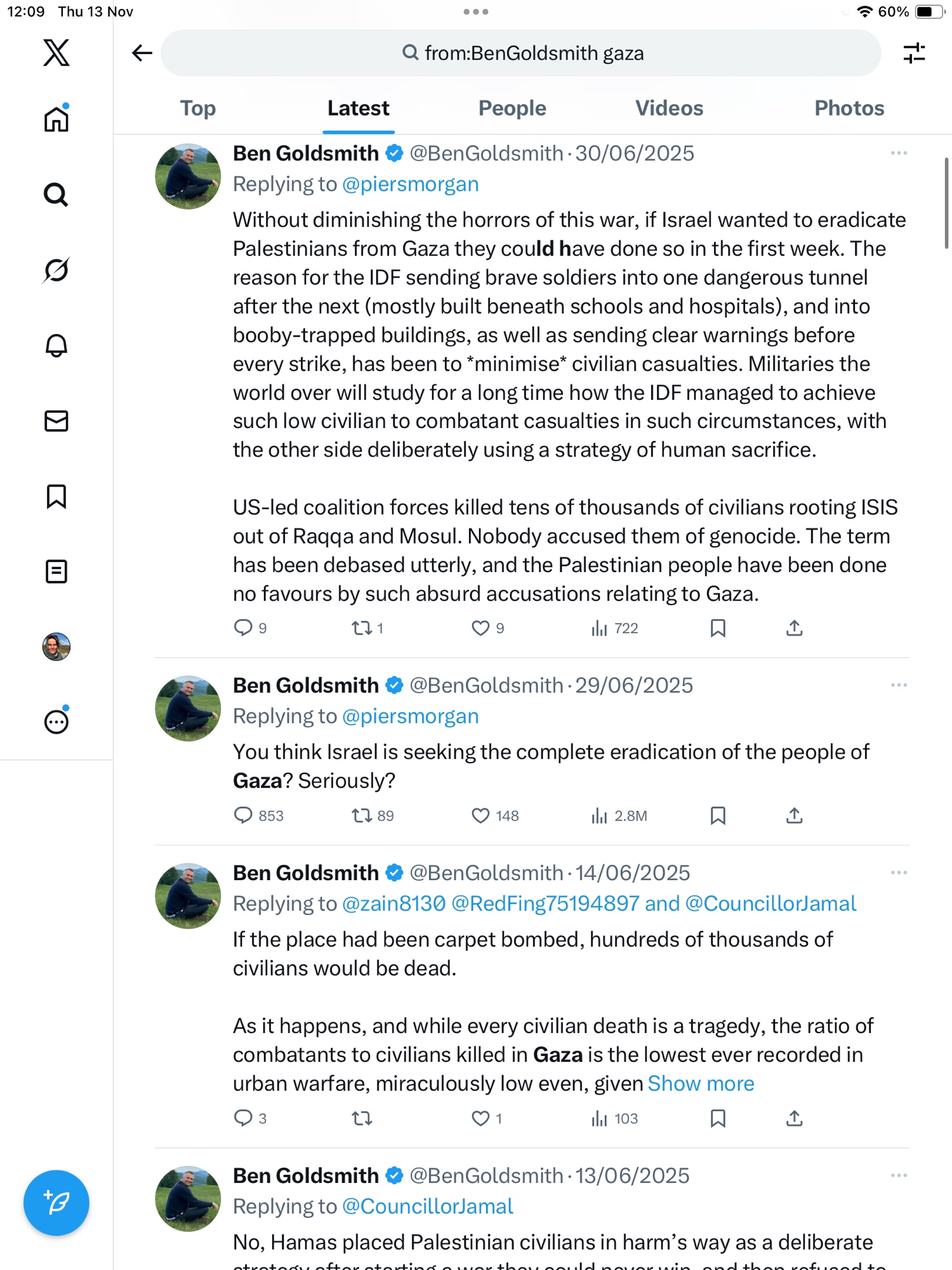The height and width of the screenshot is (1270, 952).
Task: Repost the 14/06/2025 tweet
Action: coord(362,1118)
